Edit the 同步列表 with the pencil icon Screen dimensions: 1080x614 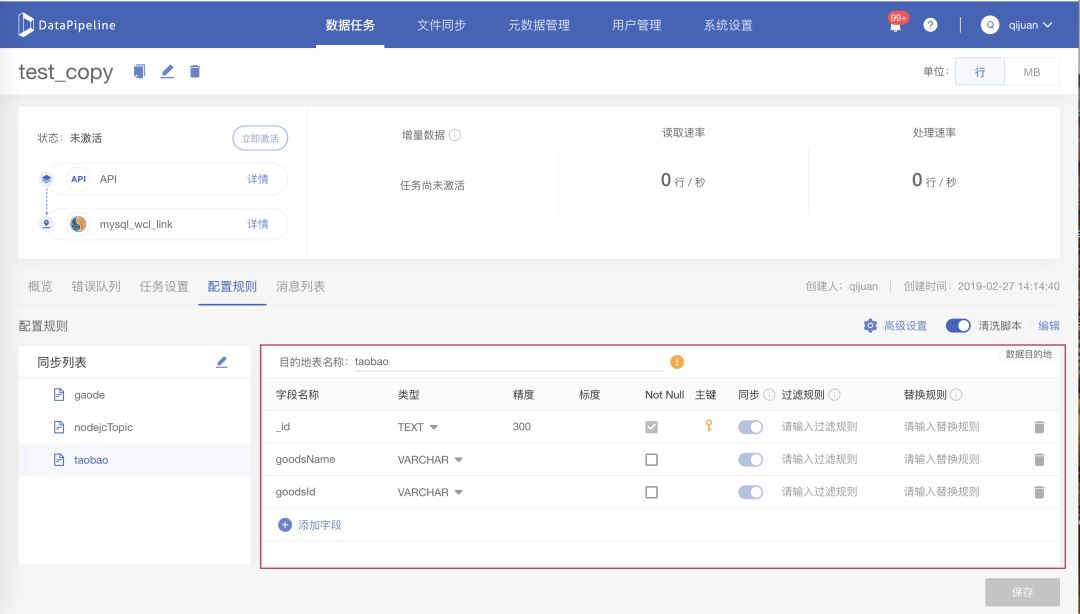(222, 362)
